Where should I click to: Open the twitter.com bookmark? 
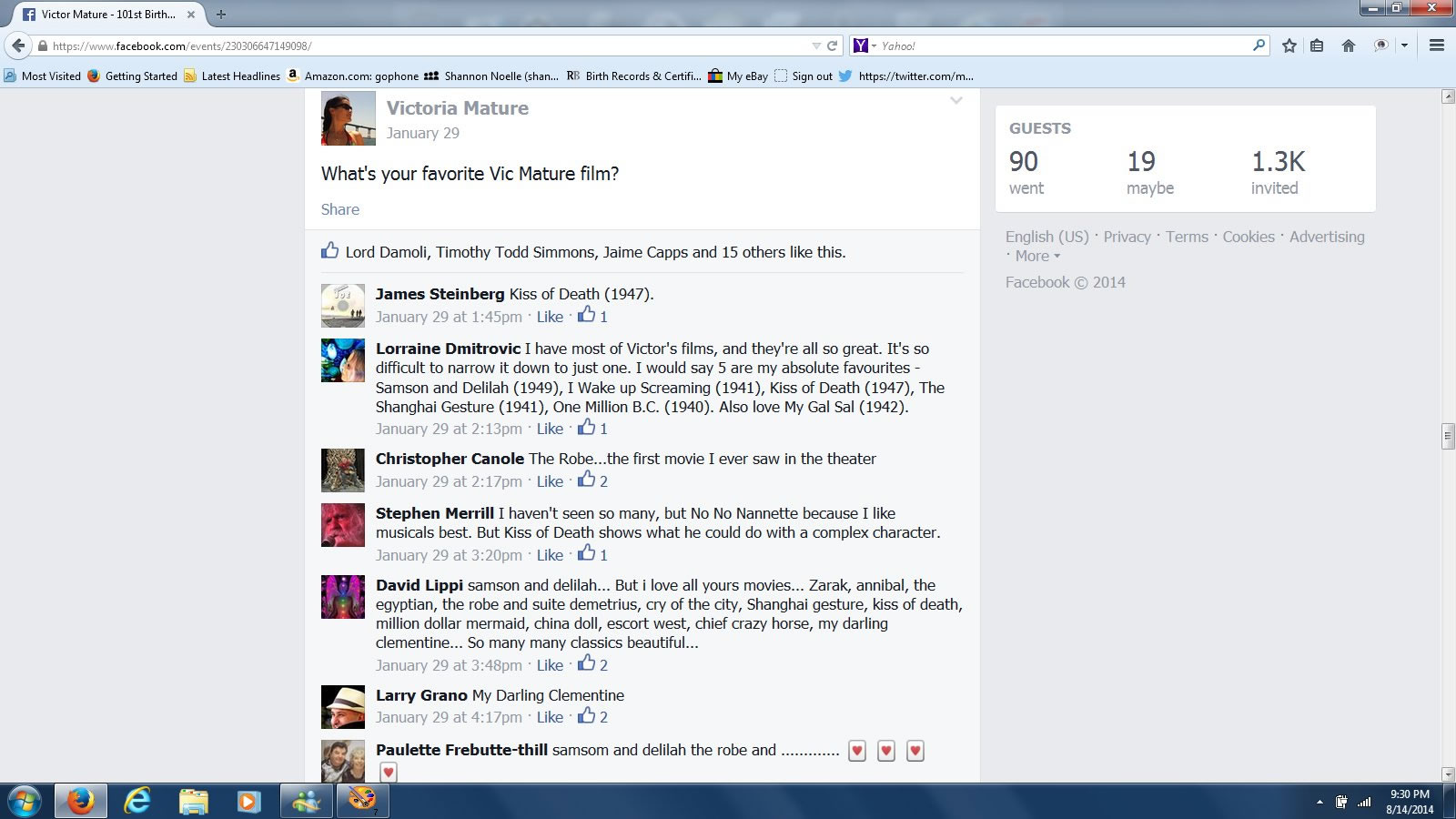tap(906, 76)
